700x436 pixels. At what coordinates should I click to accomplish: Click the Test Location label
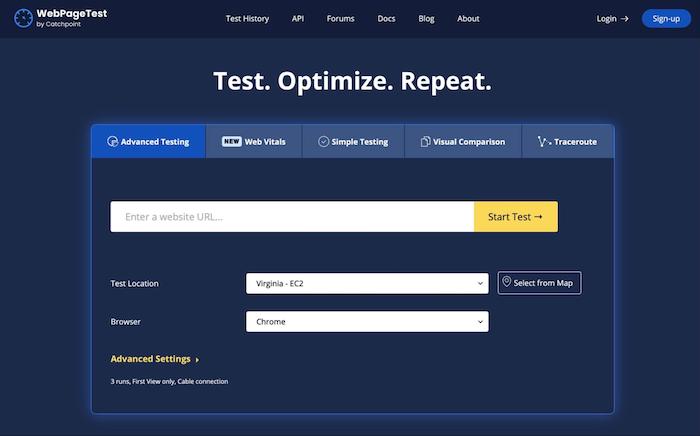tap(134, 283)
